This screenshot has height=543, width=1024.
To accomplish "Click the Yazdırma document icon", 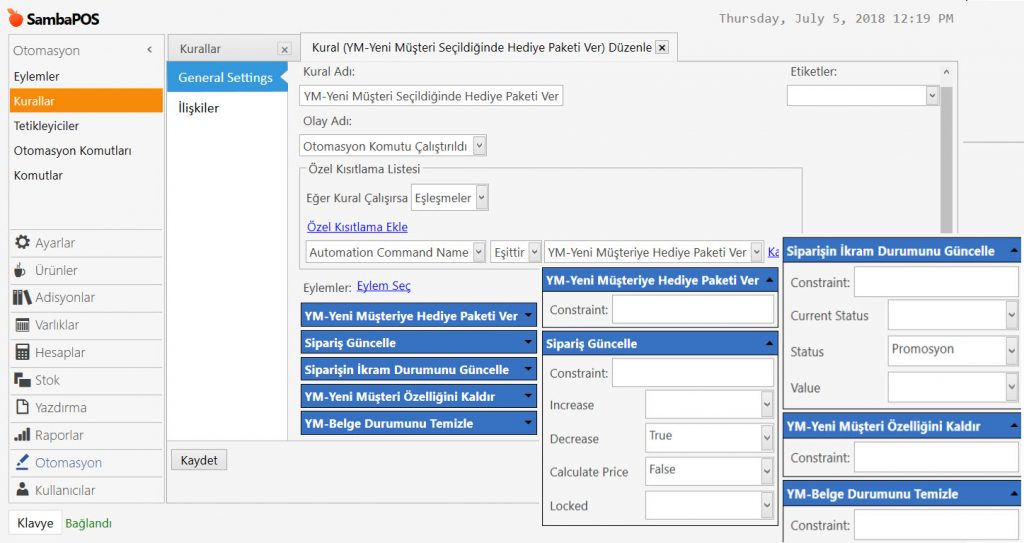I will [21, 407].
